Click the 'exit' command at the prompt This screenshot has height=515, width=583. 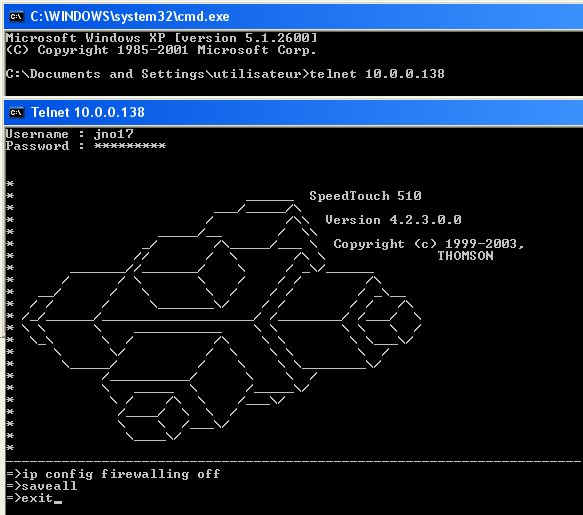click(37, 498)
